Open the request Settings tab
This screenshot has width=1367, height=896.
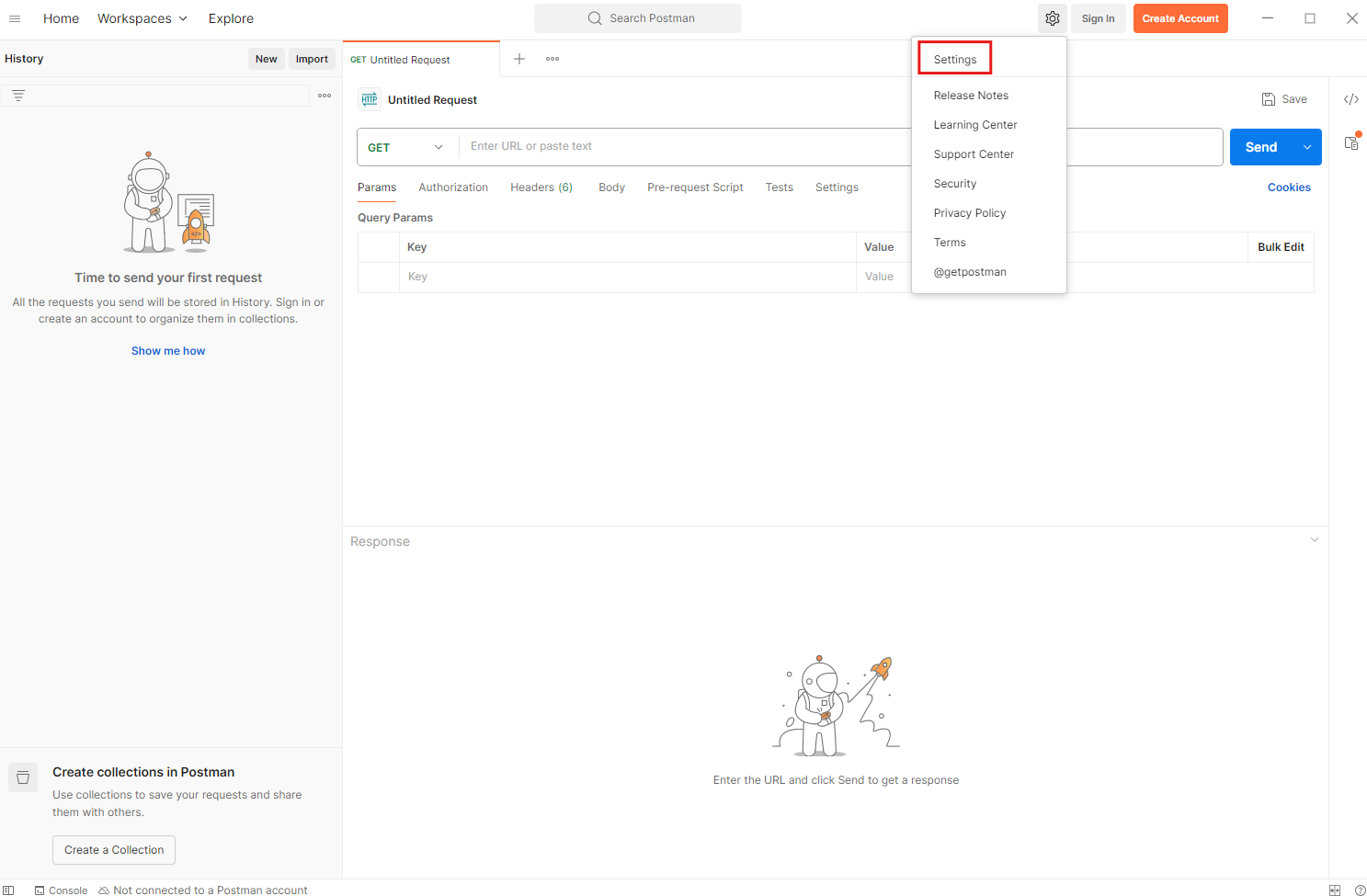[837, 187]
